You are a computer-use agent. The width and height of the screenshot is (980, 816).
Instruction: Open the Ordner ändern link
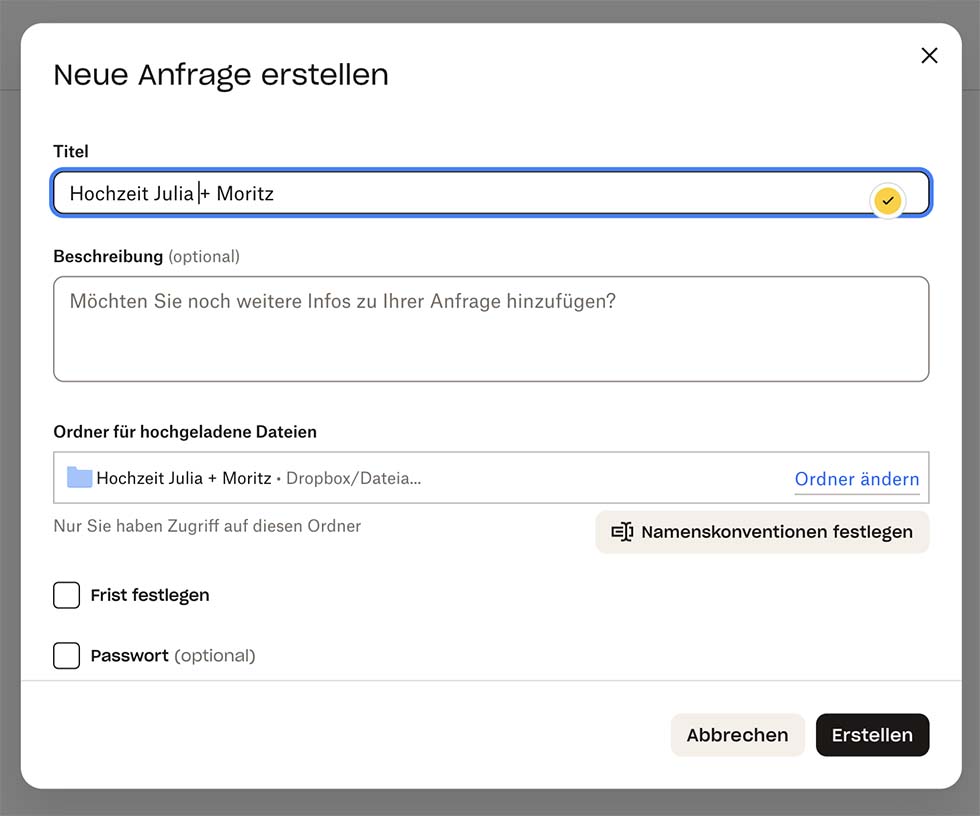tap(856, 479)
